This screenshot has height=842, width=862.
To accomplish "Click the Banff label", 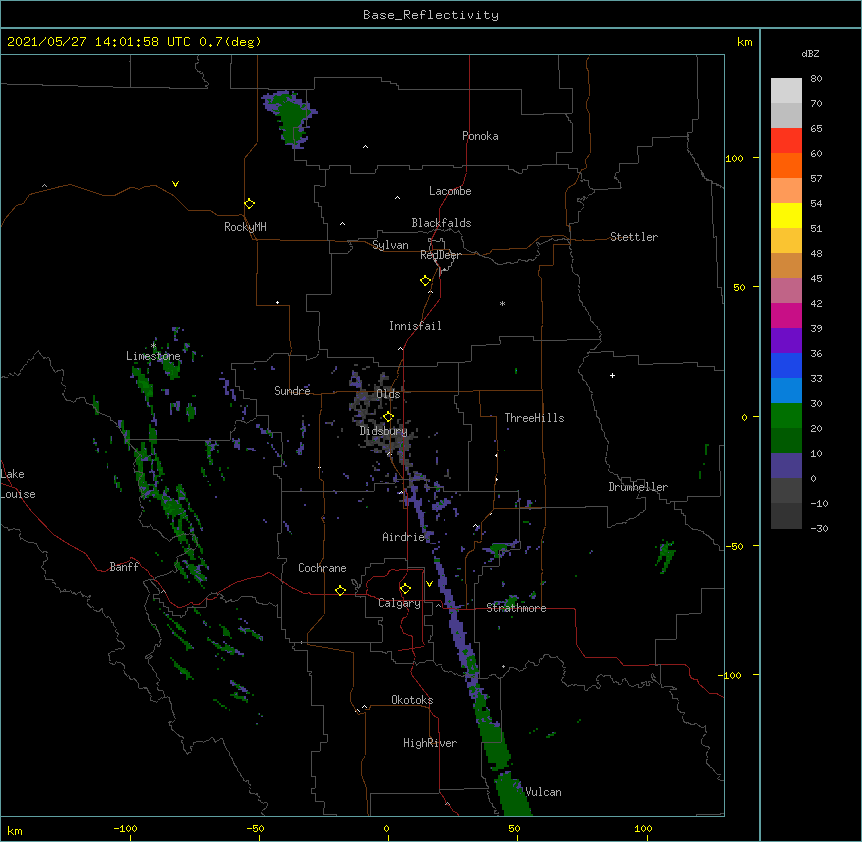I will 124,567.
